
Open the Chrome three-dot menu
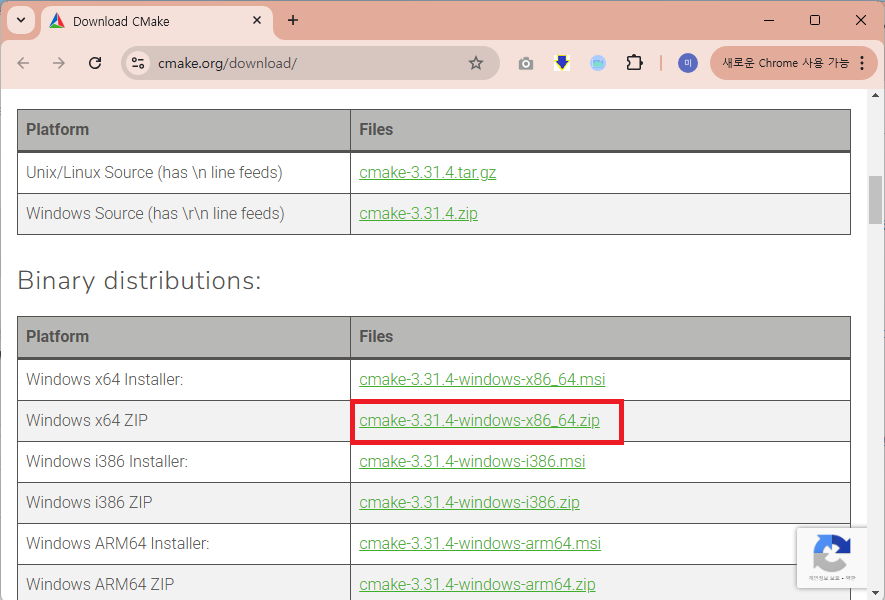pos(862,63)
